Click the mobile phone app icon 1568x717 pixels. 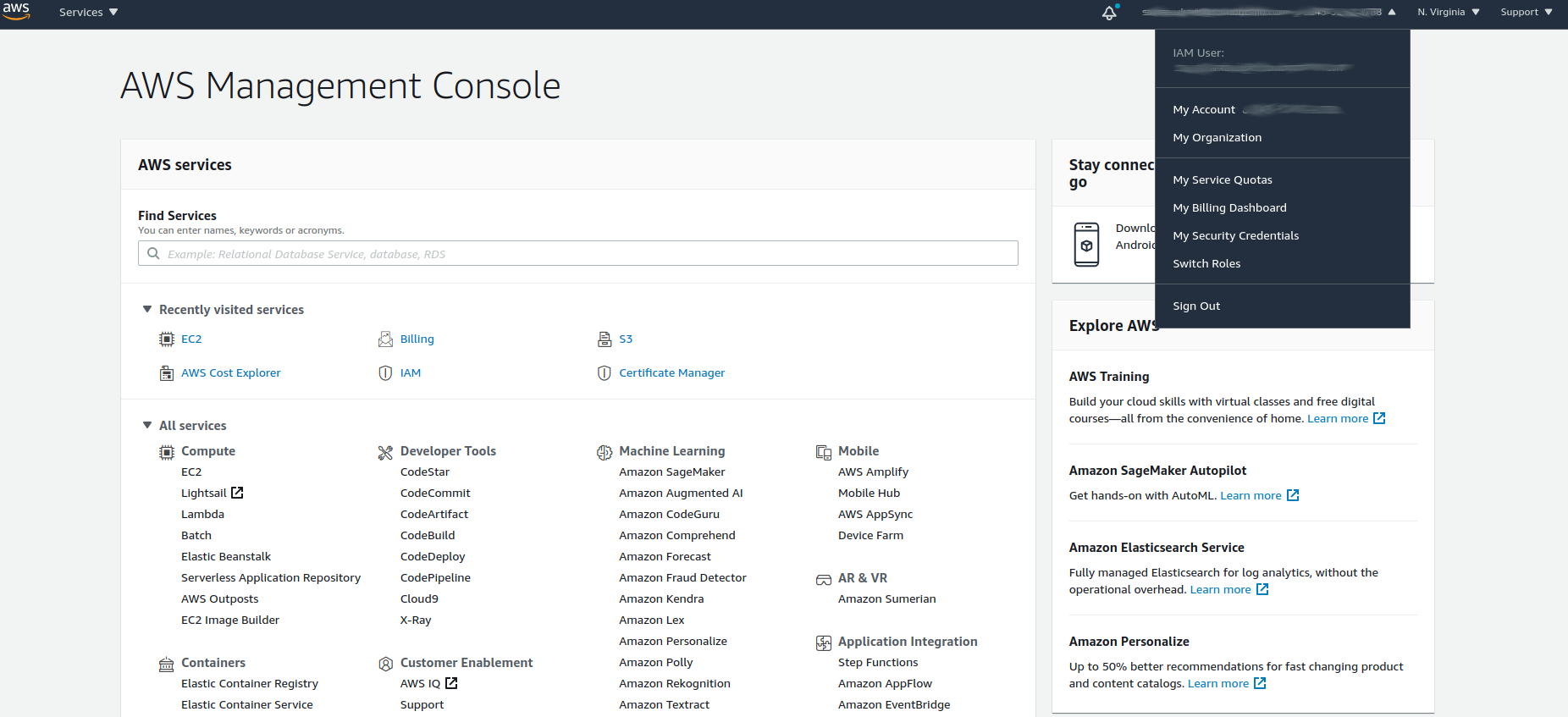tap(1086, 245)
